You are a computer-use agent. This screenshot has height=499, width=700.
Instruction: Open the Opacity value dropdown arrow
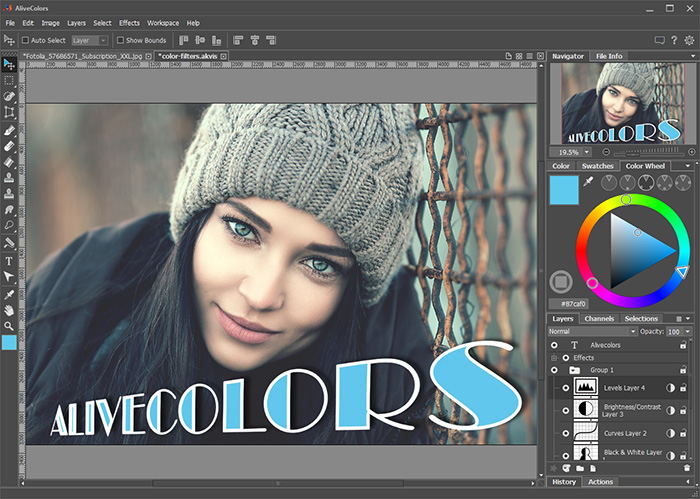click(x=688, y=331)
